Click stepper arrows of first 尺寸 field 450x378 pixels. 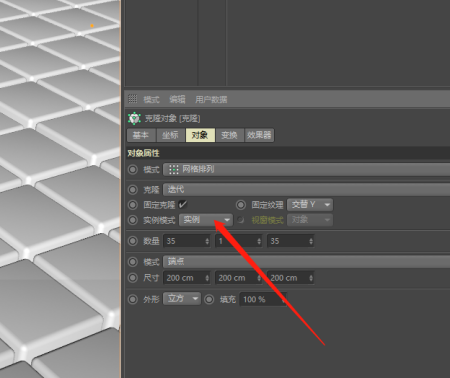(x=207, y=277)
